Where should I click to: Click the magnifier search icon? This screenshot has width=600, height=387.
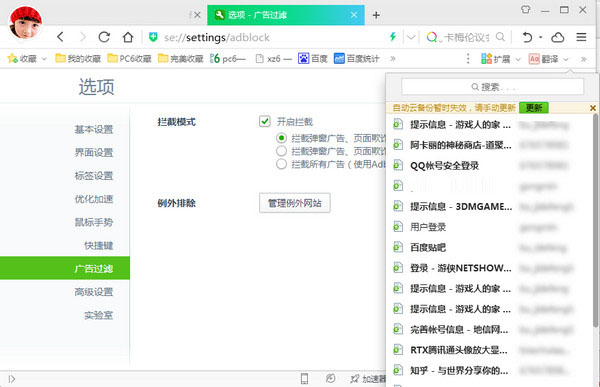point(500,37)
